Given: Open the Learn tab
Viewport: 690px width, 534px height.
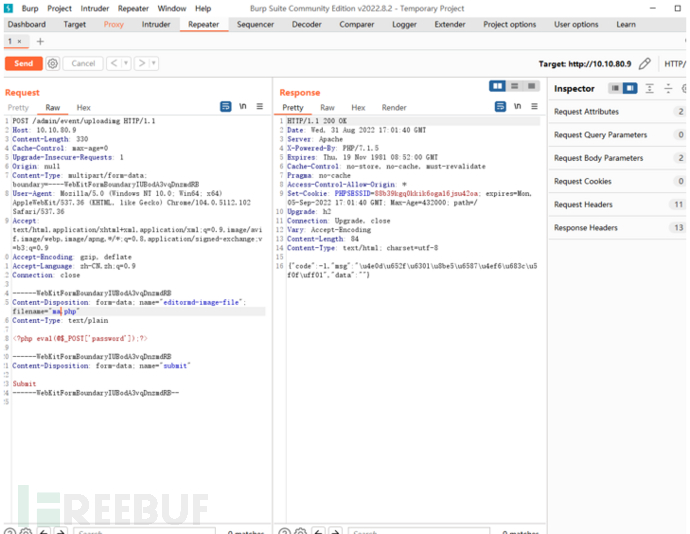Looking at the screenshot, I should click(626, 24).
